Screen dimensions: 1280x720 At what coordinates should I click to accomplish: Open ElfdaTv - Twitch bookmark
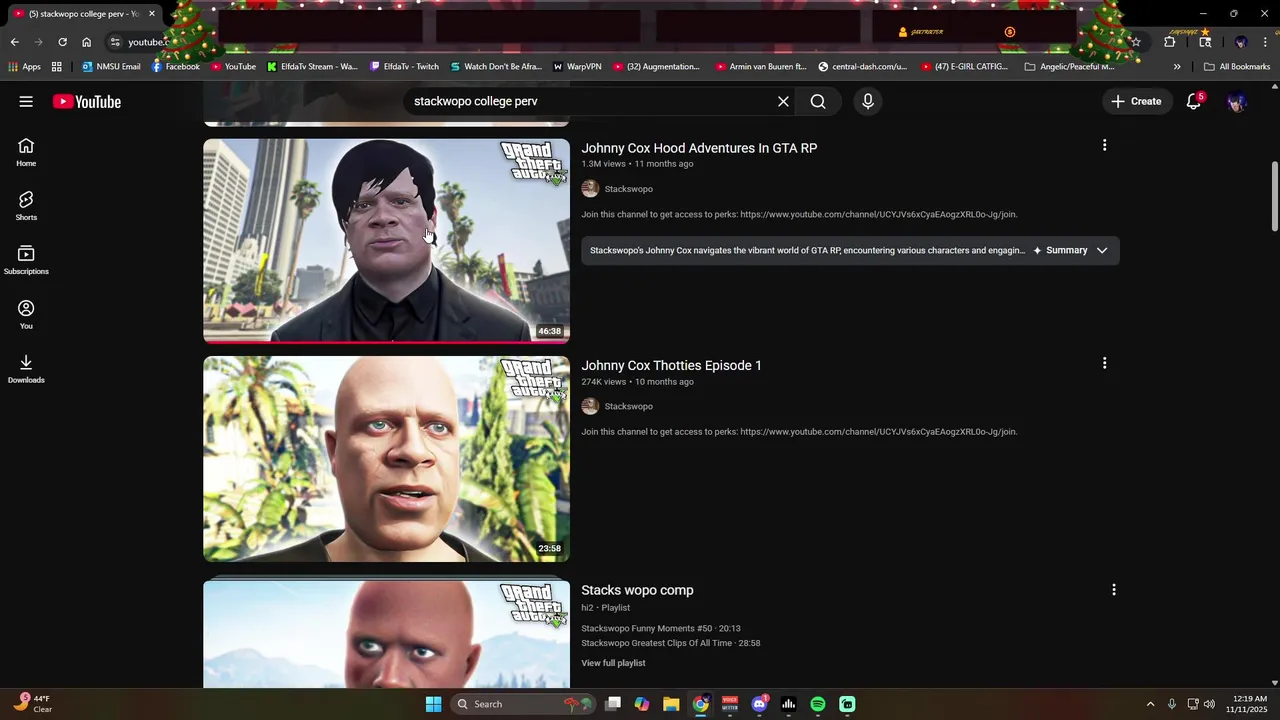pos(404,67)
